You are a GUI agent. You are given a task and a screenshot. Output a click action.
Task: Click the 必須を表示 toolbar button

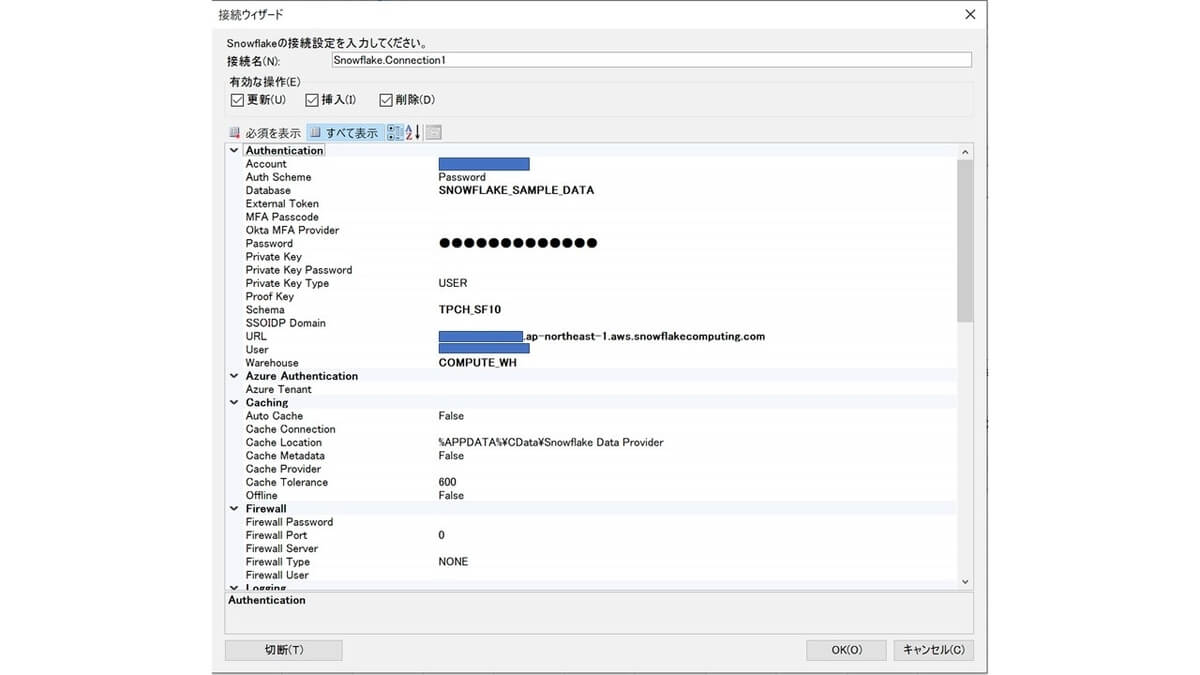coord(264,133)
